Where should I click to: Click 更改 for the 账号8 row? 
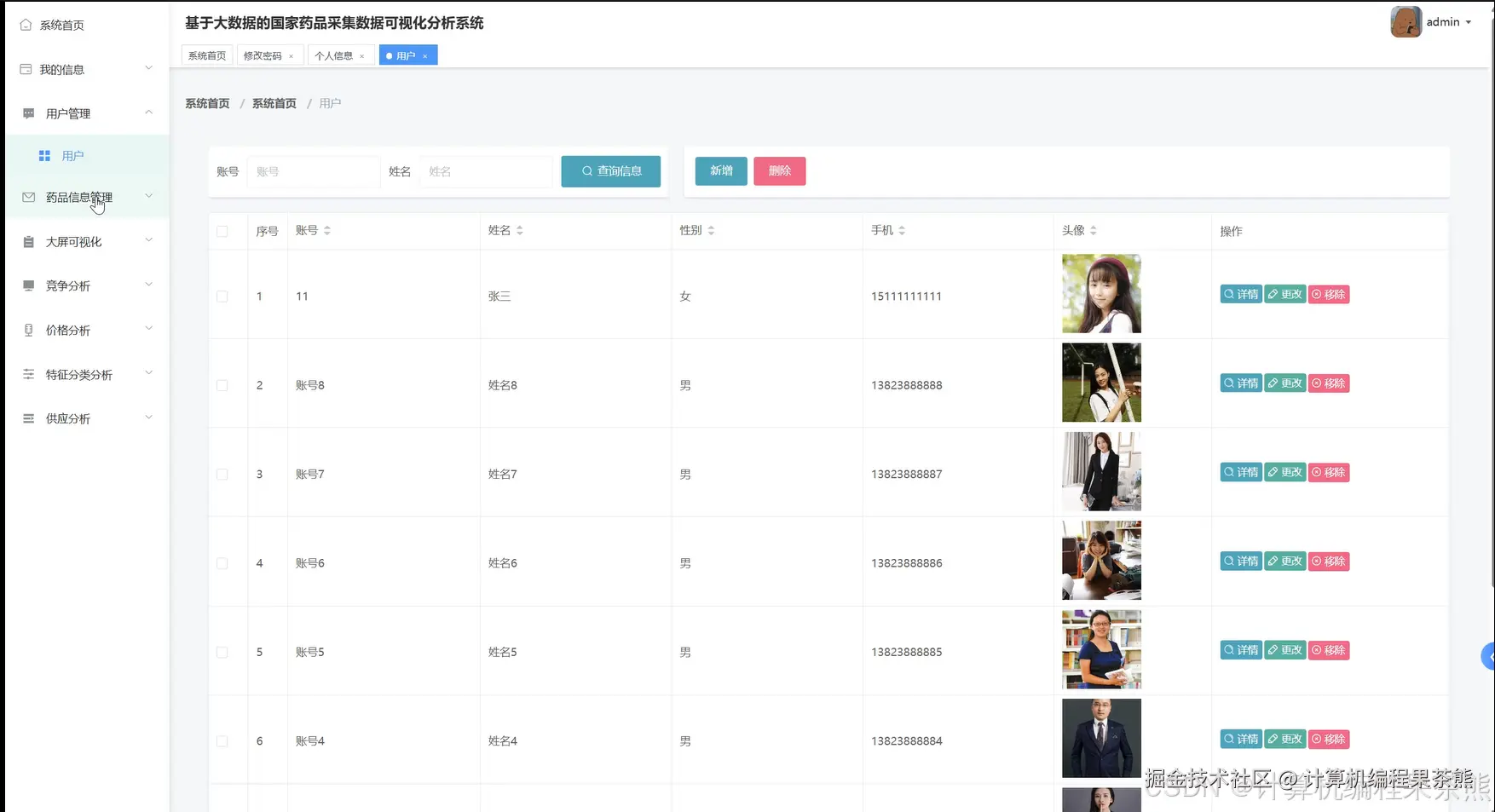click(1285, 383)
